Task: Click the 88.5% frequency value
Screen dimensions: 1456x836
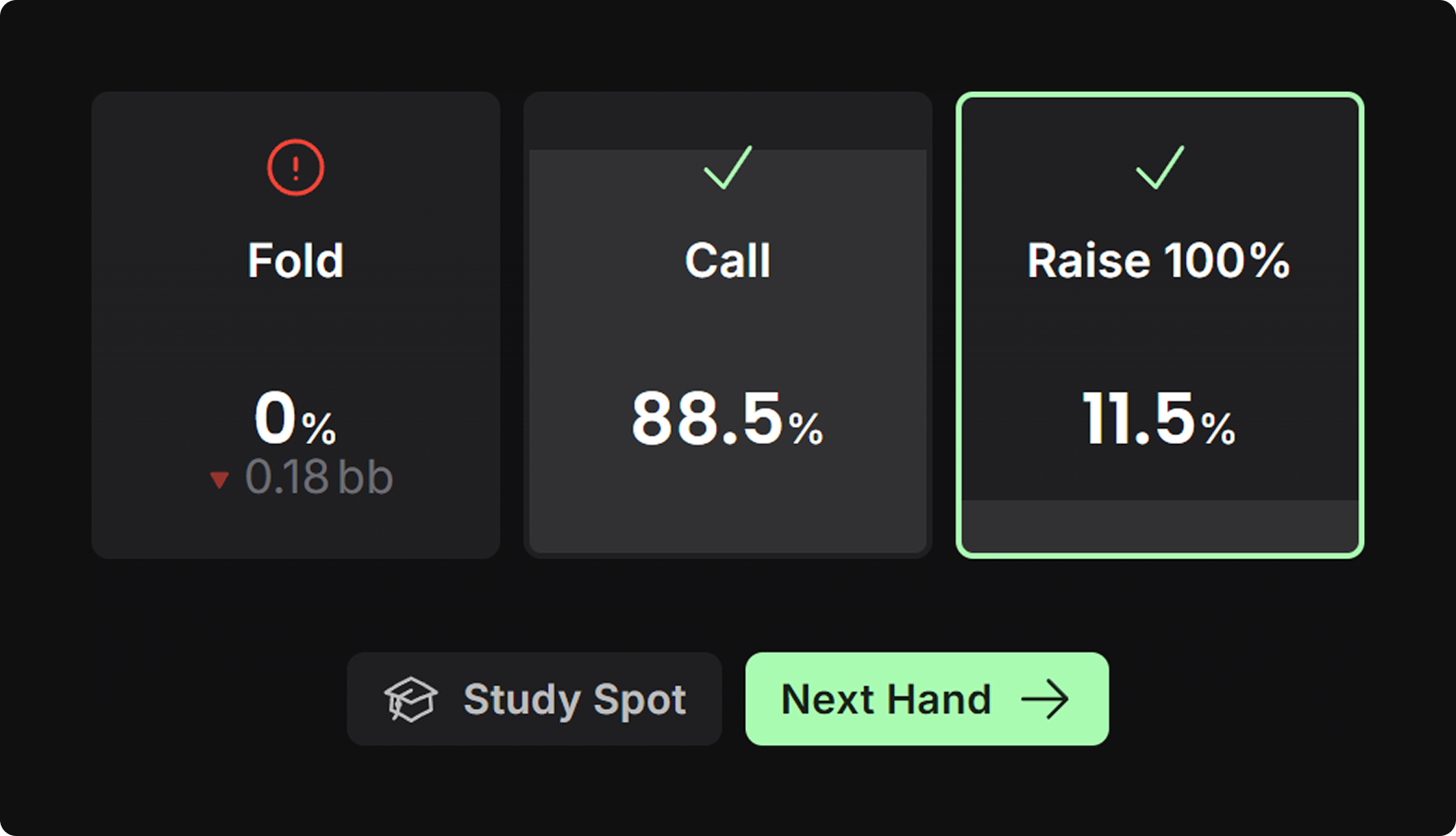Action: click(727, 419)
